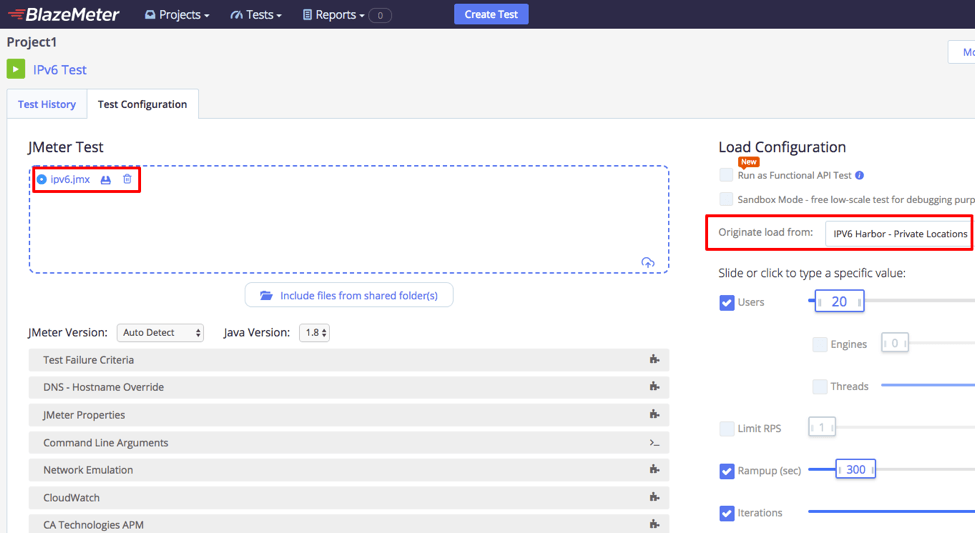Run IPv6 Test with green play icon
975x533 pixels.
coord(16,69)
